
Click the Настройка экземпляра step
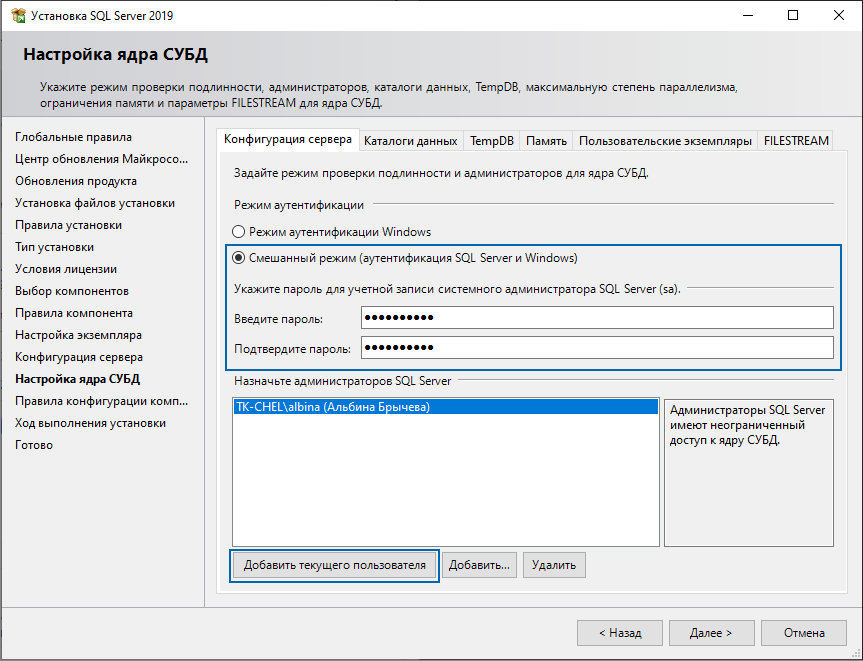(x=79, y=335)
